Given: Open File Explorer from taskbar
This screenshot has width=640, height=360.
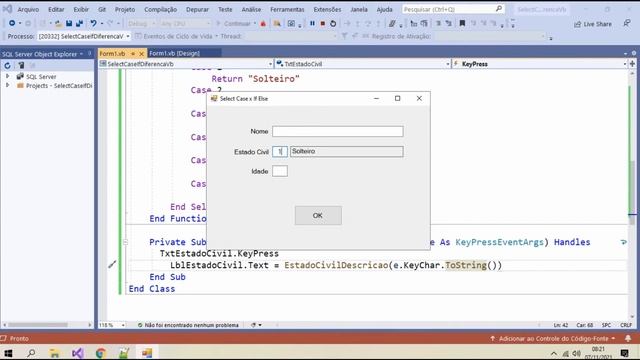Looking at the screenshot, I should [54, 353].
